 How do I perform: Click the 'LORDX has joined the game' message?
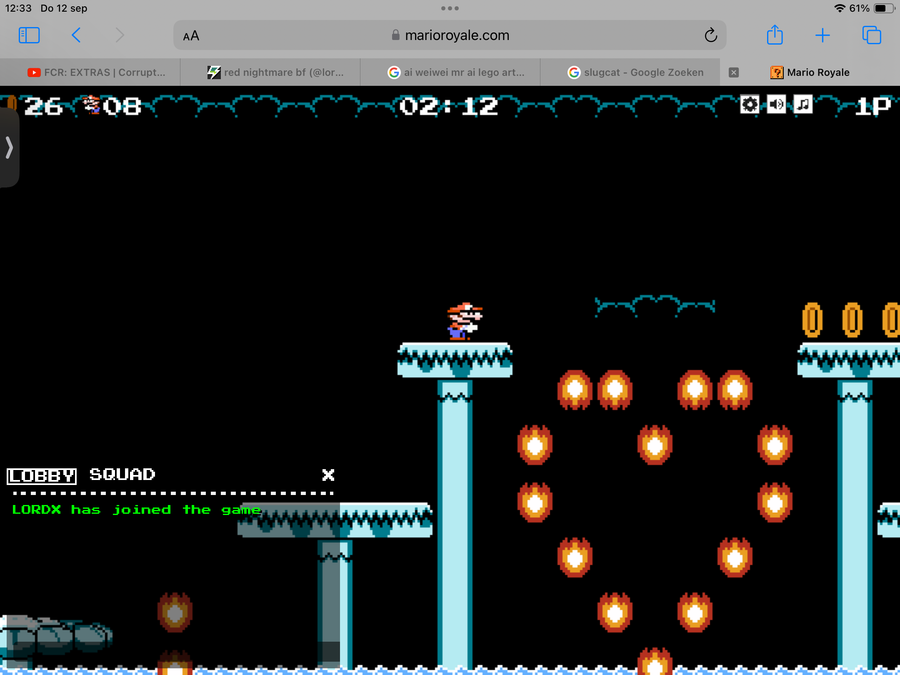pos(136,510)
